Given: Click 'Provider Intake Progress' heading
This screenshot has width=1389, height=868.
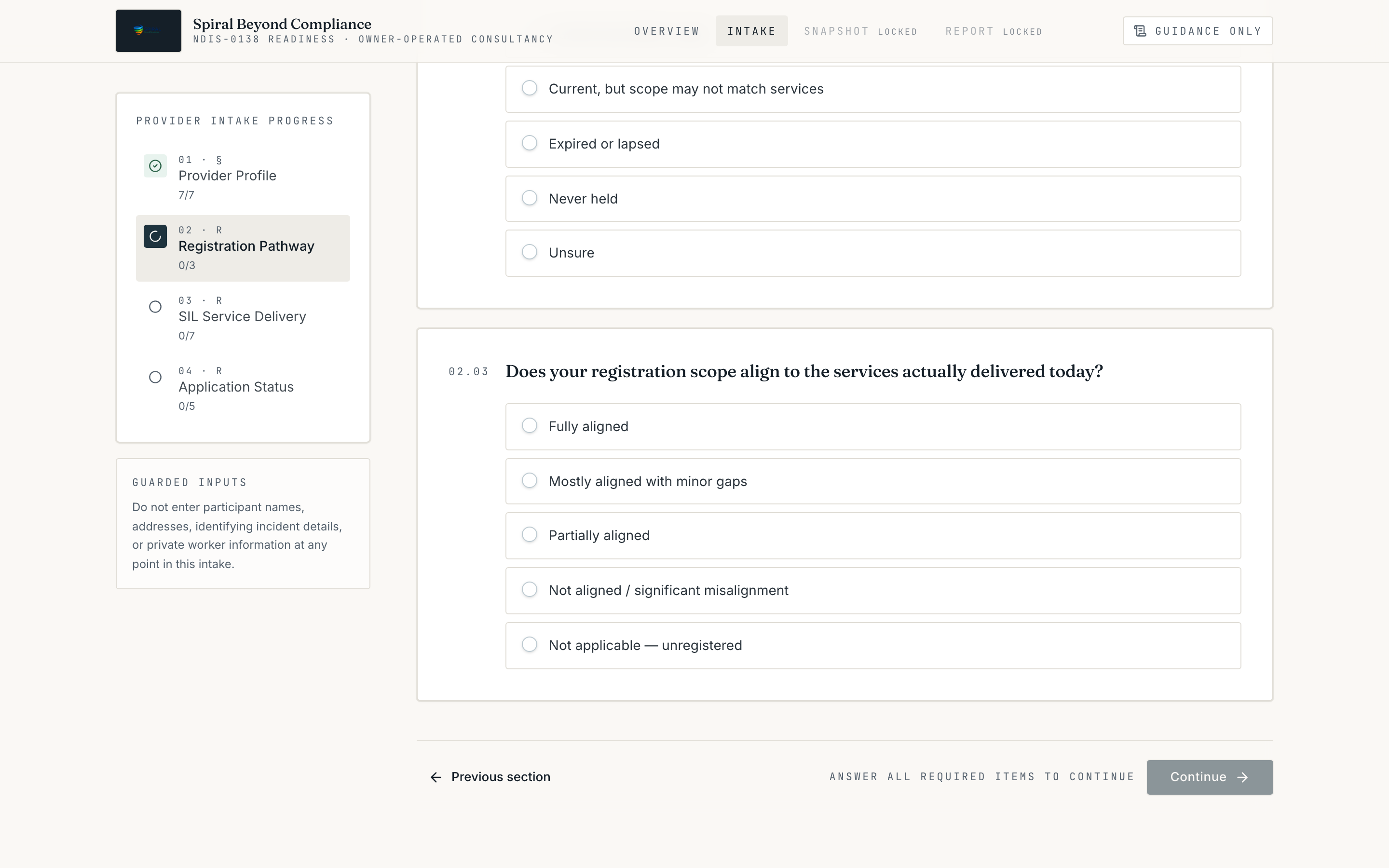Looking at the screenshot, I should tap(235, 121).
